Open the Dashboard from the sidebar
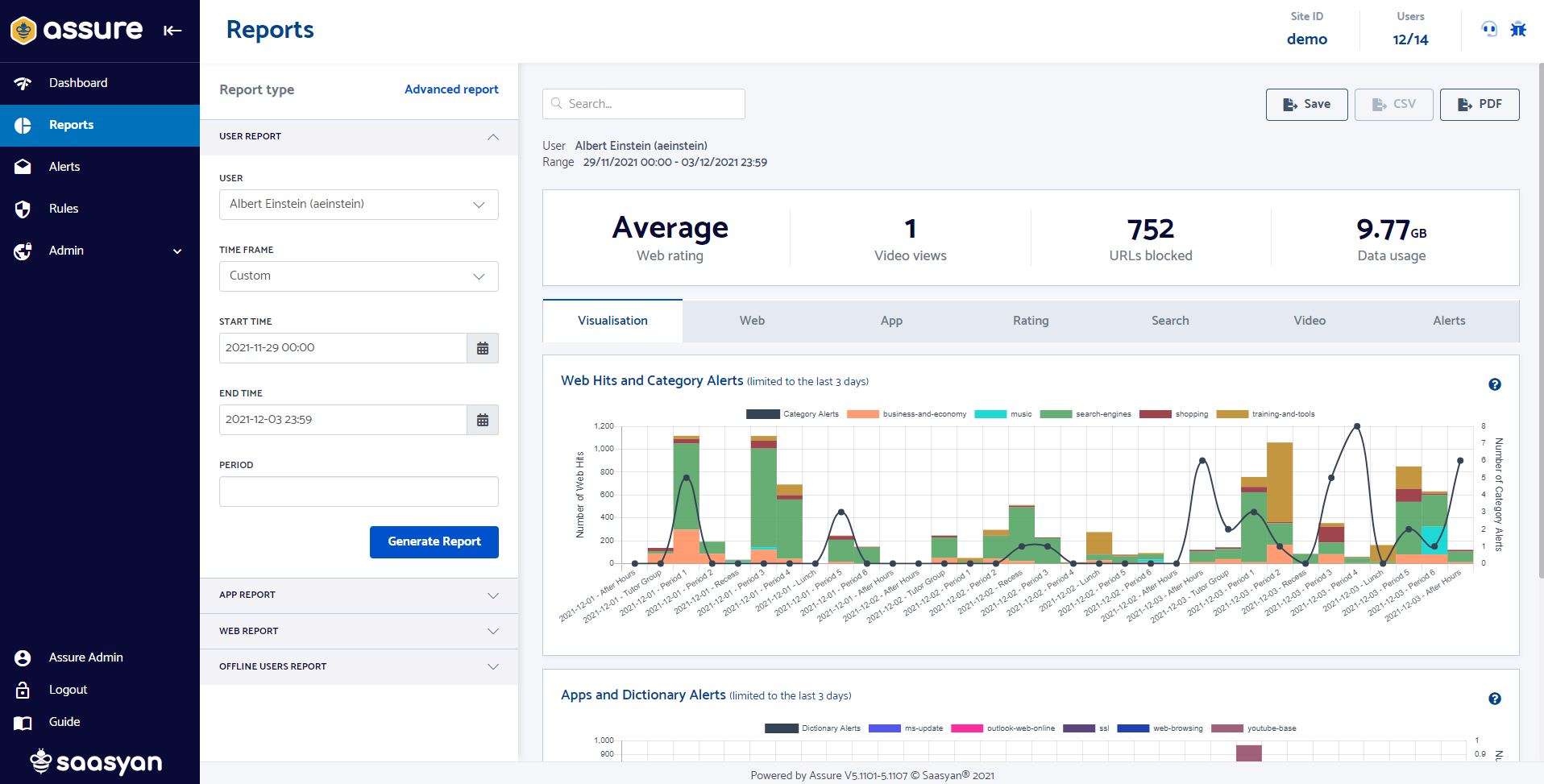The height and width of the screenshot is (784, 1544). [78, 83]
